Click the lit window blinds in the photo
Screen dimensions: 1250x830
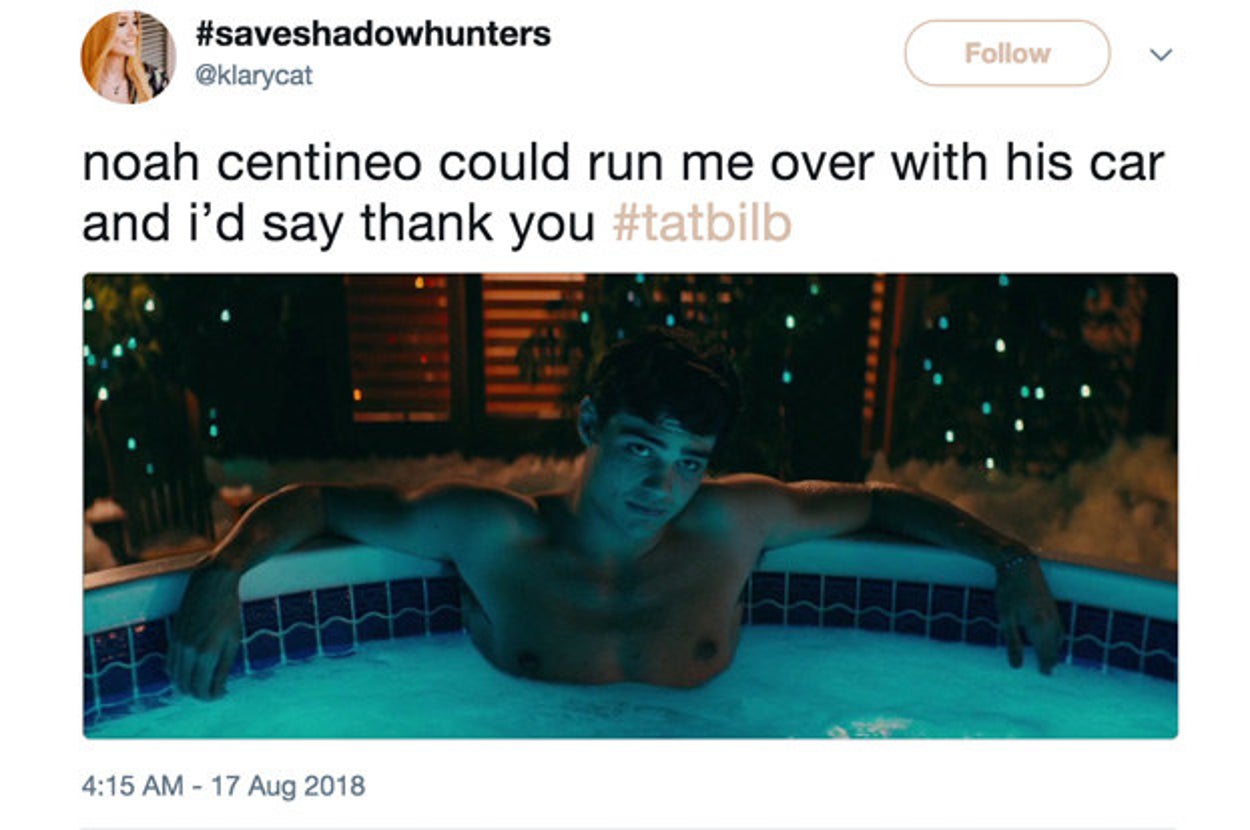[465, 345]
